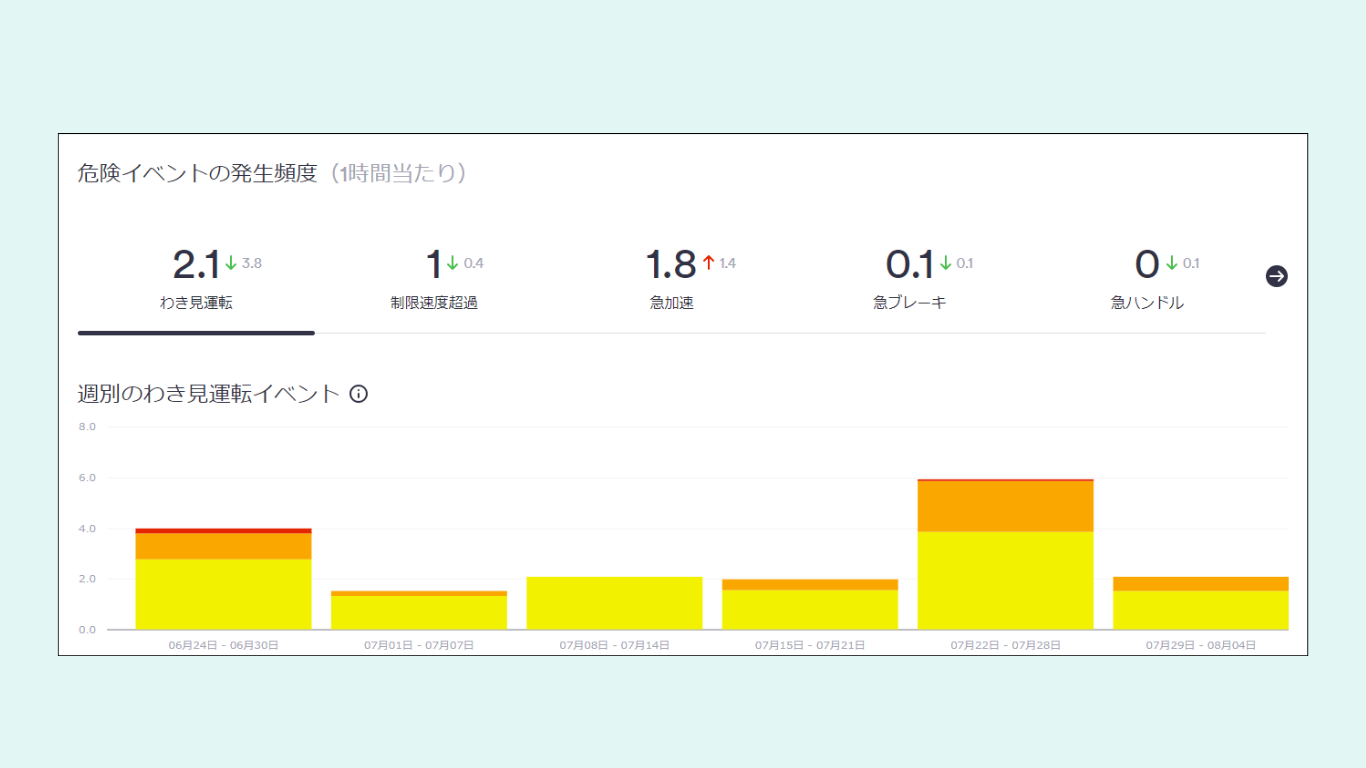Click the green down arrow beside 制限速度超過 value
The image size is (1366, 768).
[x=452, y=263]
